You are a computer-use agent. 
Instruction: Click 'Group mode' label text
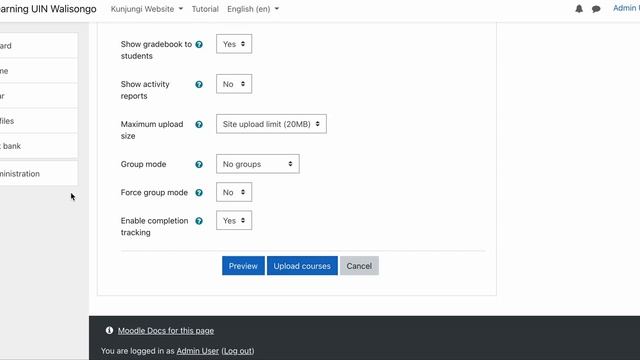[143, 164]
